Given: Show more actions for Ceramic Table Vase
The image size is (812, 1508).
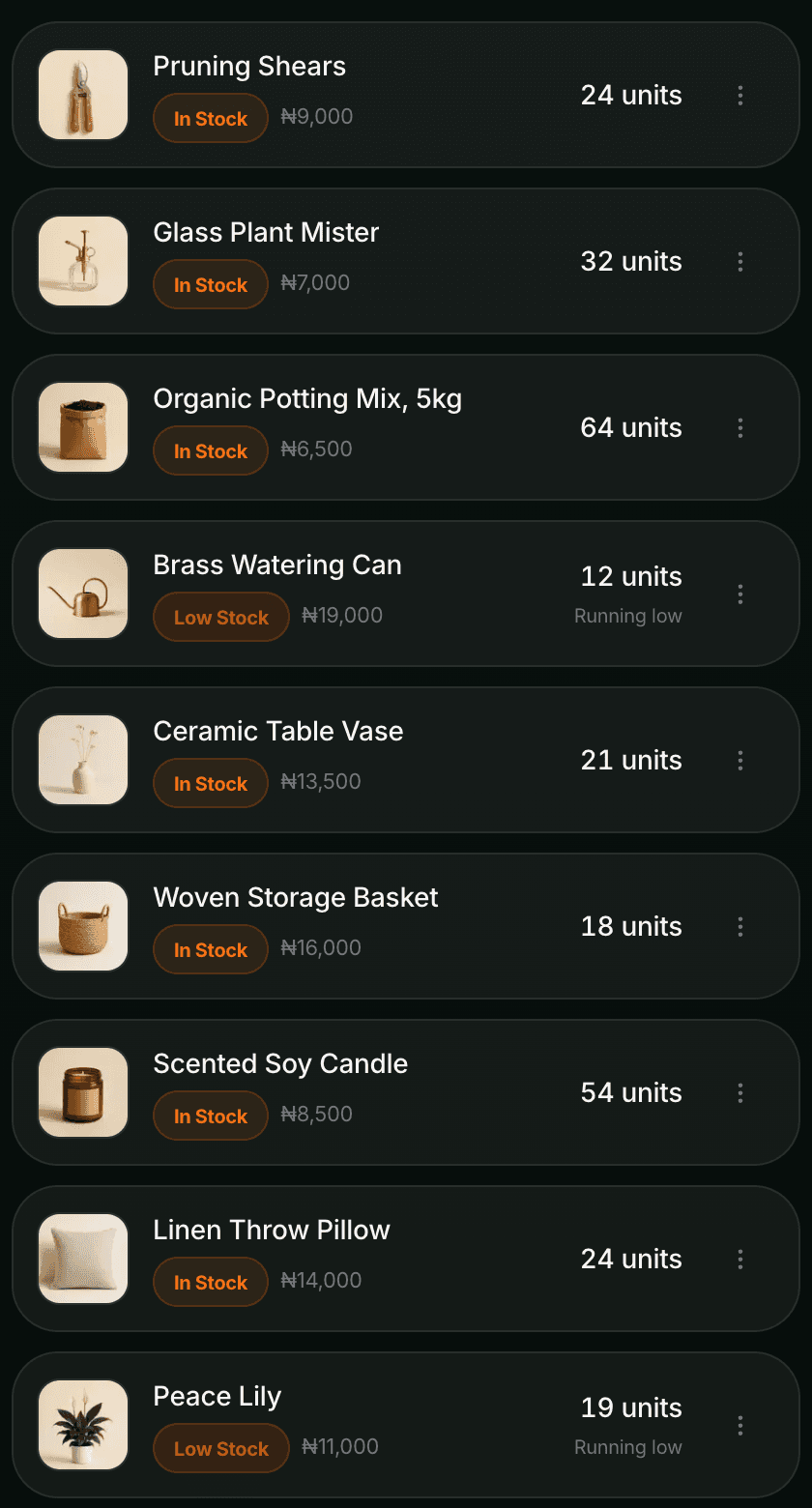Looking at the screenshot, I should point(740,760).
